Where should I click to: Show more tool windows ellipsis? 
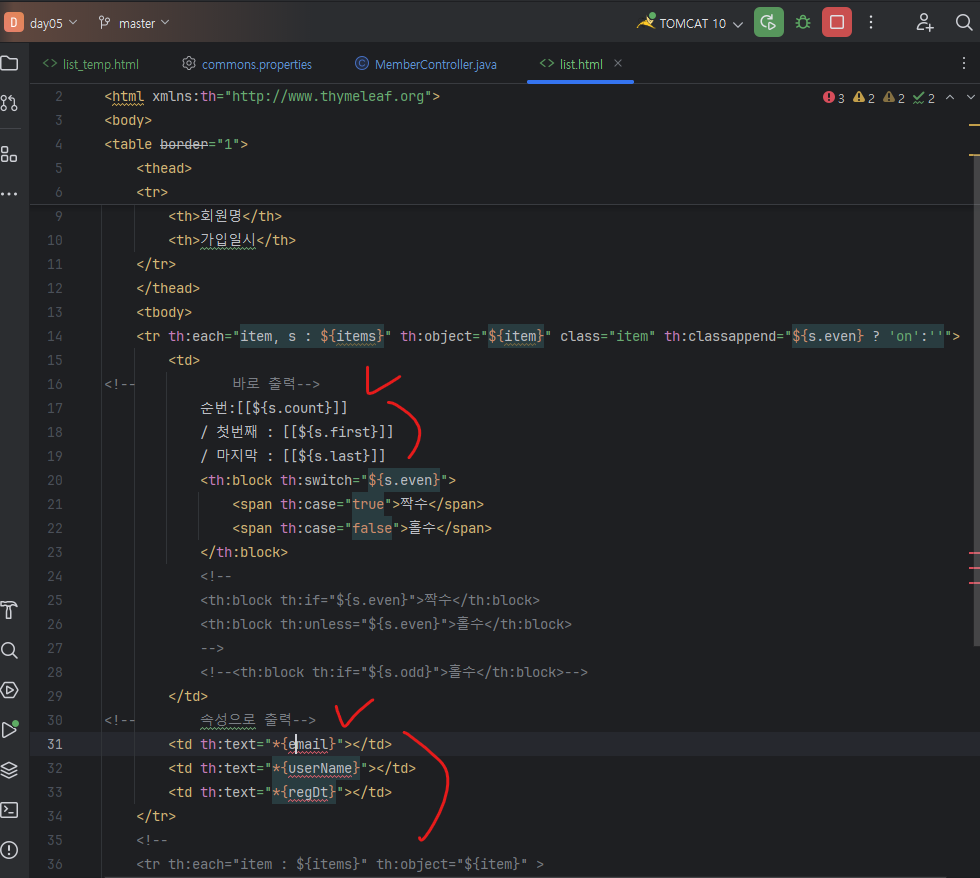[x=9, y=194]
